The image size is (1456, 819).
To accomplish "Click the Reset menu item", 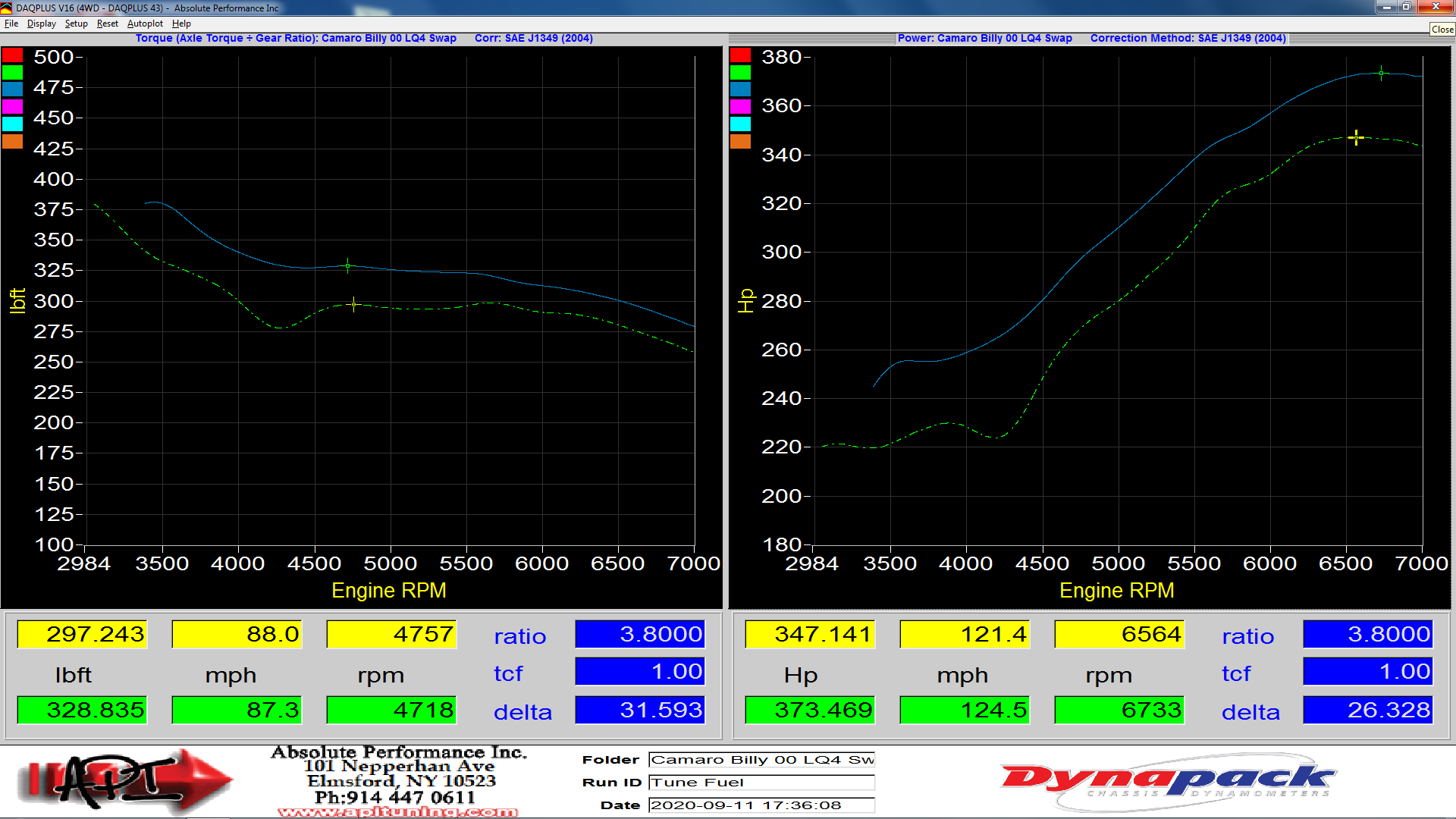I will [107, 24].
